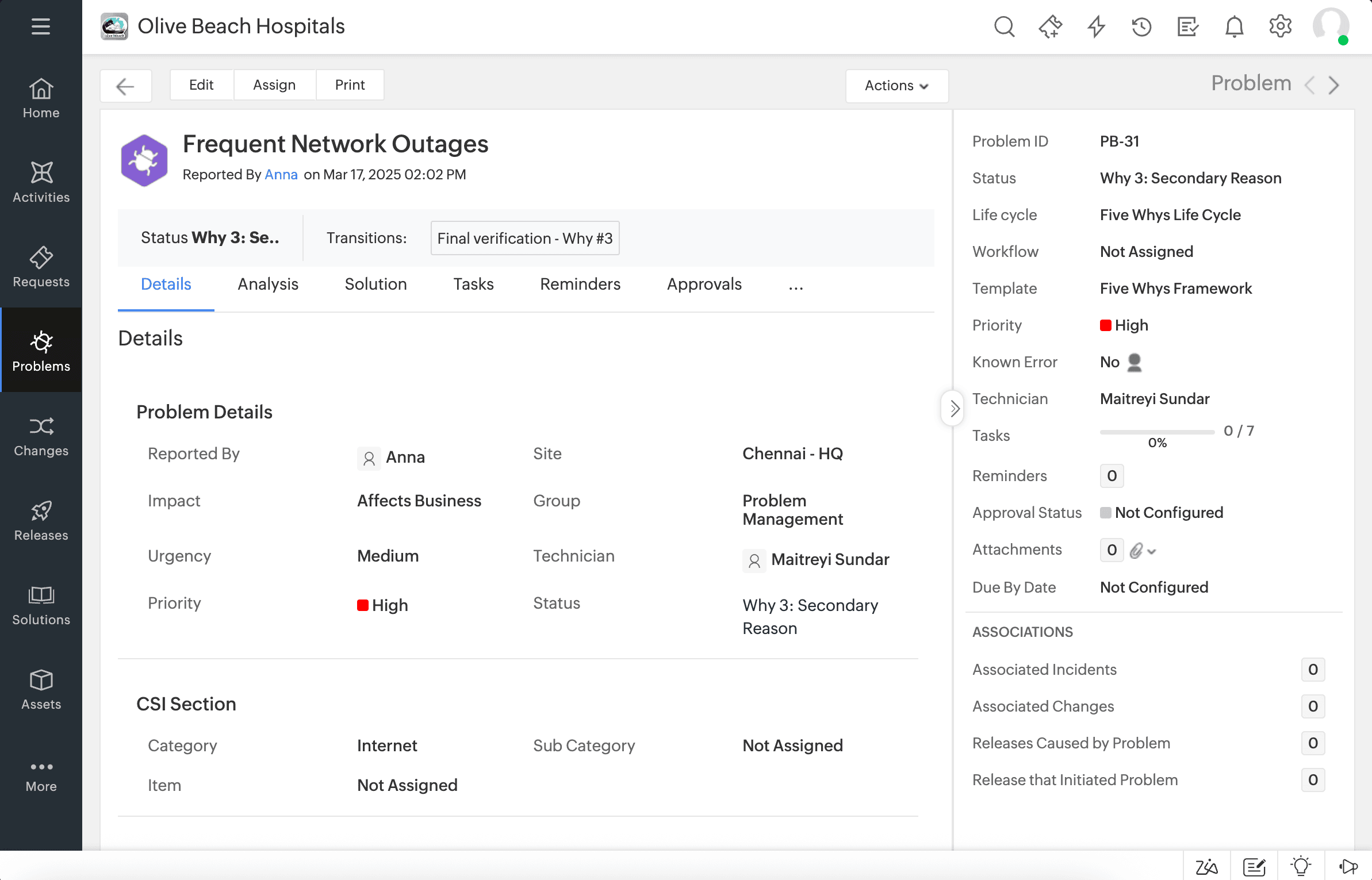Open the notifications bell
Screen dimensions: 1372x880
click(1233, 26)
